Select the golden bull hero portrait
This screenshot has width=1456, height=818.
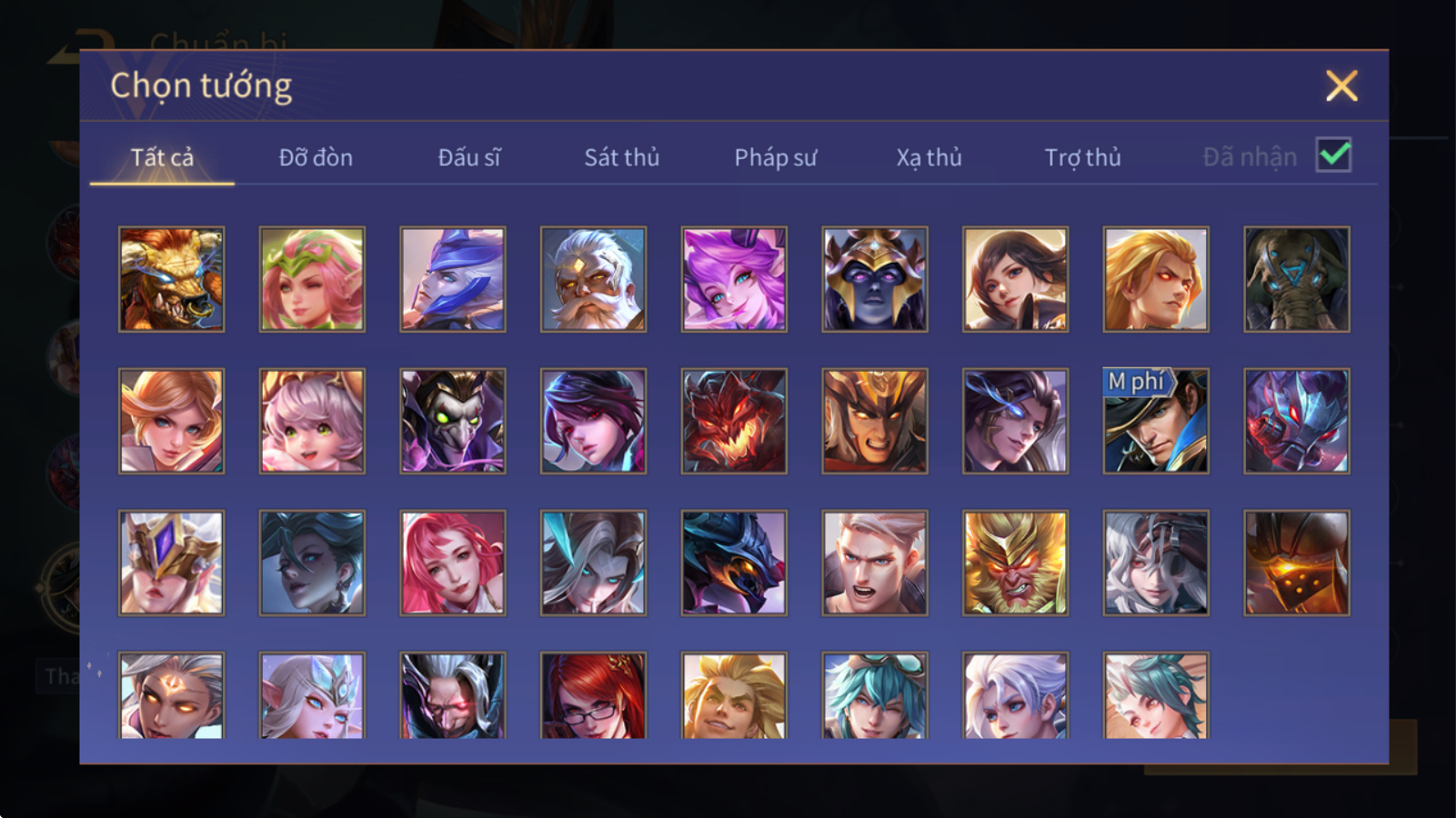171,279
